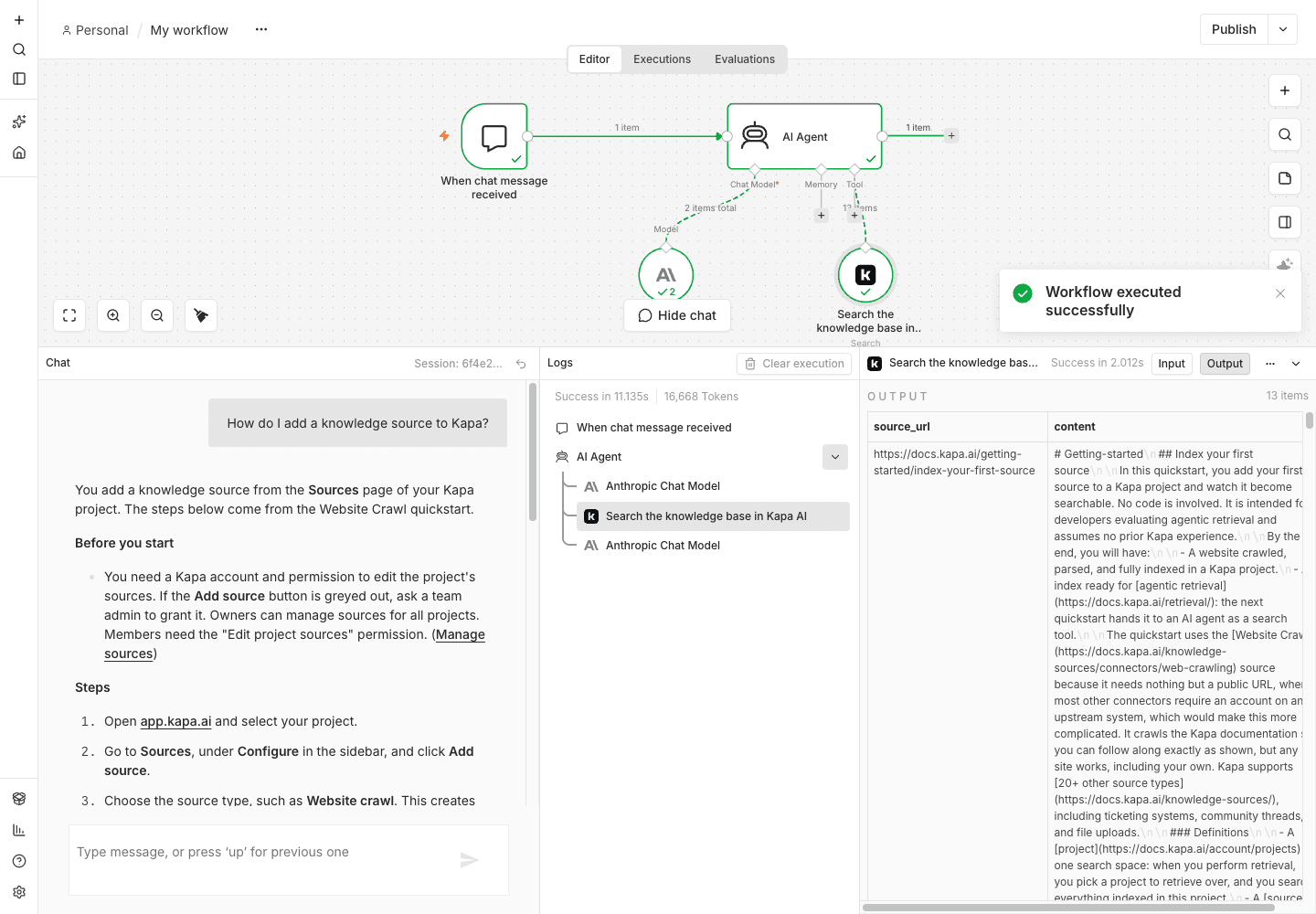Collapse the logs panel with the chevron
The height and width of the screenshot is (914, 1316).
pyautogui.click(x=1296, y=364)
